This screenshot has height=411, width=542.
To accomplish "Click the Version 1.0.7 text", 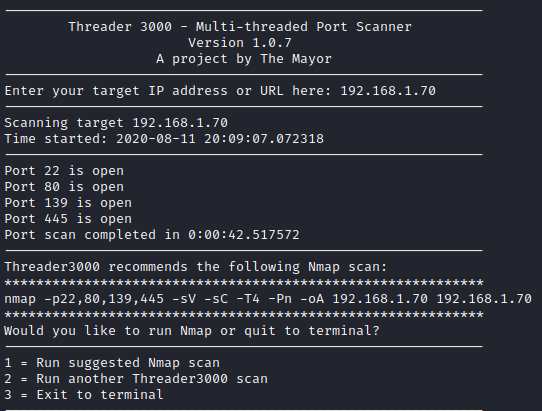I will [240, 43].
